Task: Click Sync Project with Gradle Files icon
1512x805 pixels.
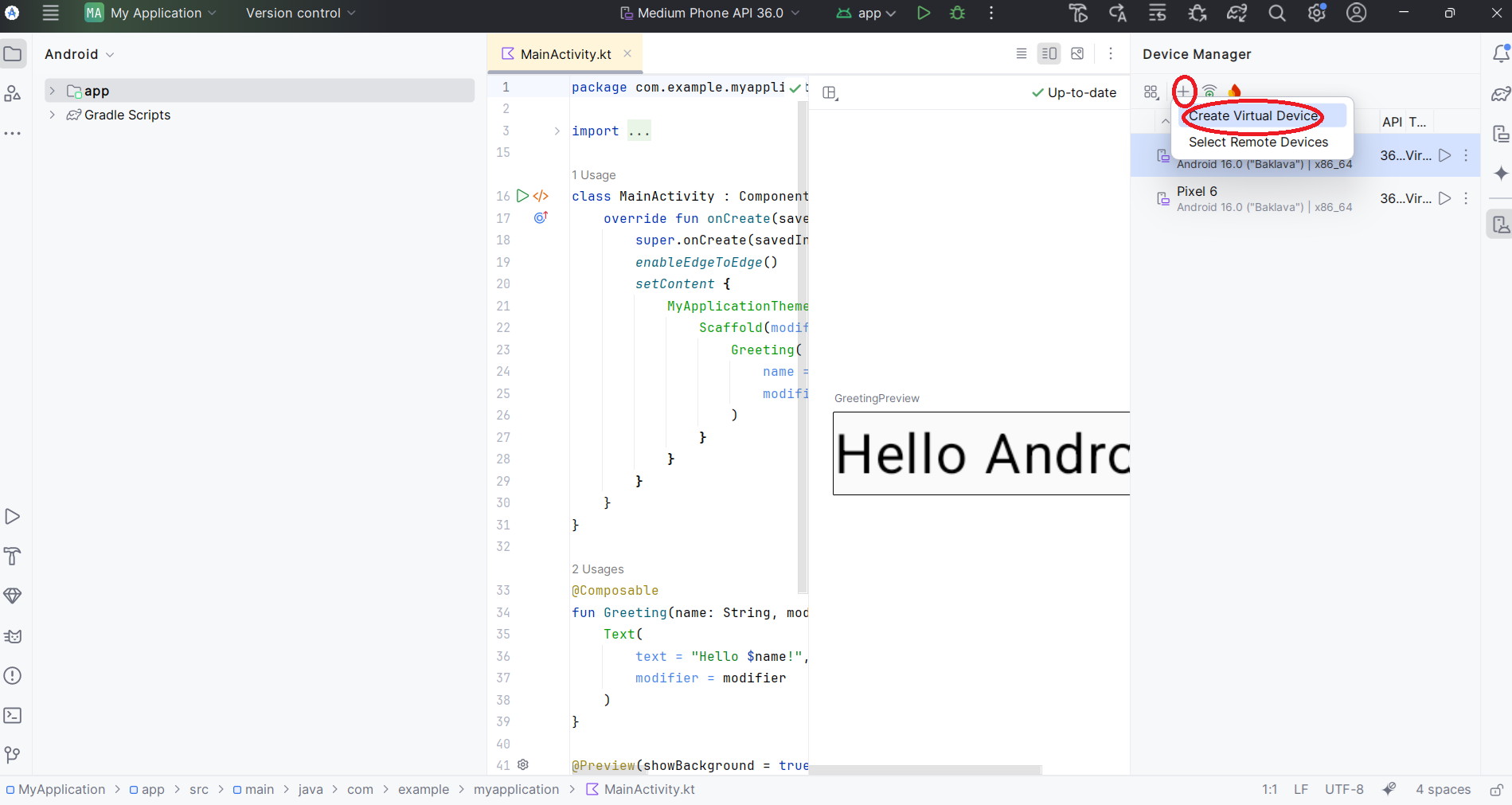Action: point(1237,13)
